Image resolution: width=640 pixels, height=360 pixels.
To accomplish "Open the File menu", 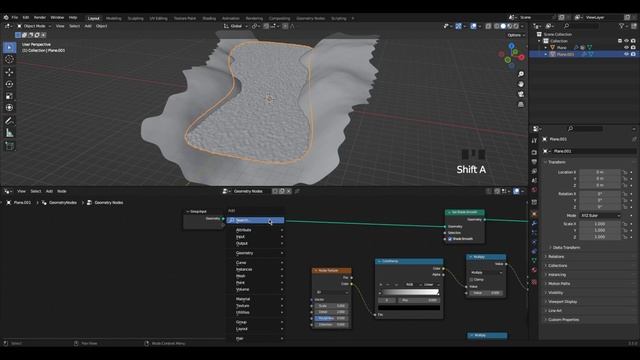I will [x=15, y=18].
